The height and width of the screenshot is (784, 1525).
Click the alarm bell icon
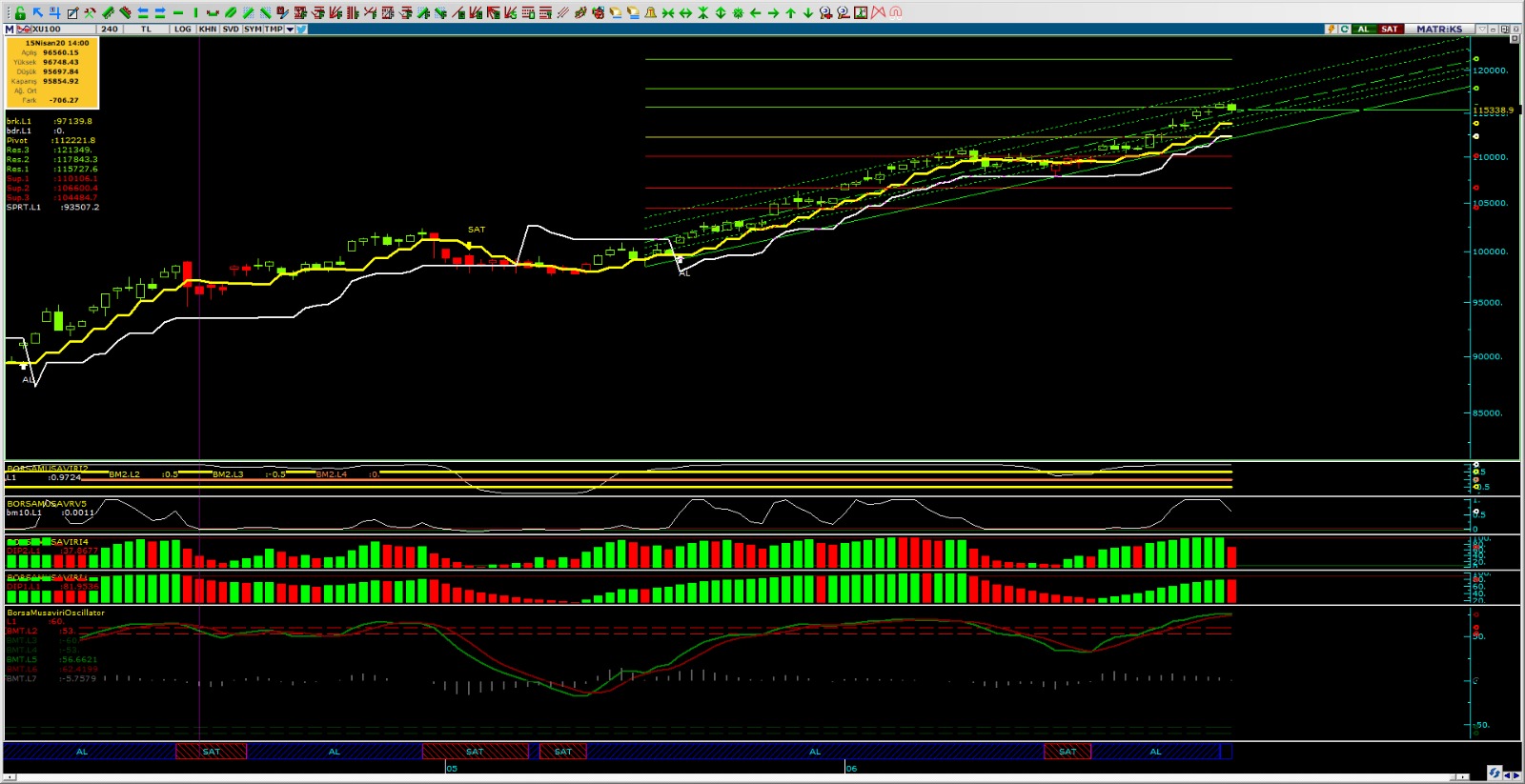pos(650,12)
